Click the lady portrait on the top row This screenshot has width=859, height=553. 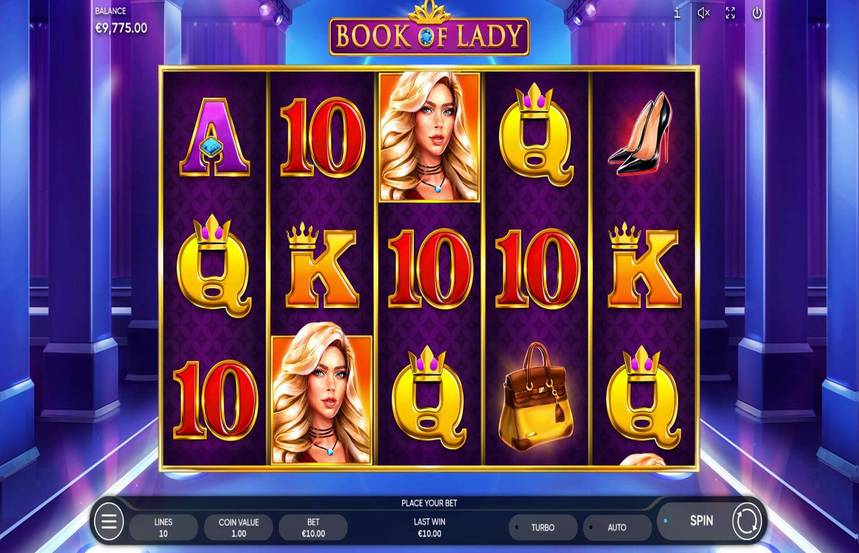(x=430, y=137)
